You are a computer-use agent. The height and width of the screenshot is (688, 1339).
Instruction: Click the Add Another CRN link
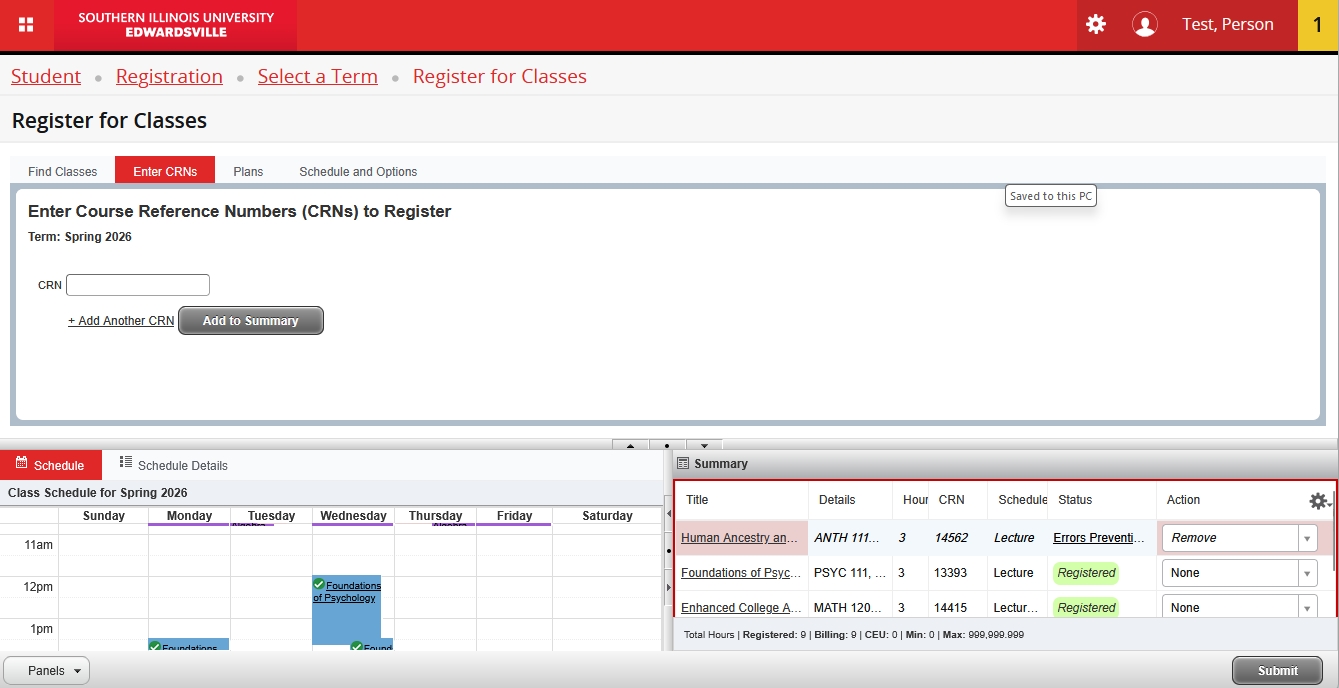click(121, 321)
